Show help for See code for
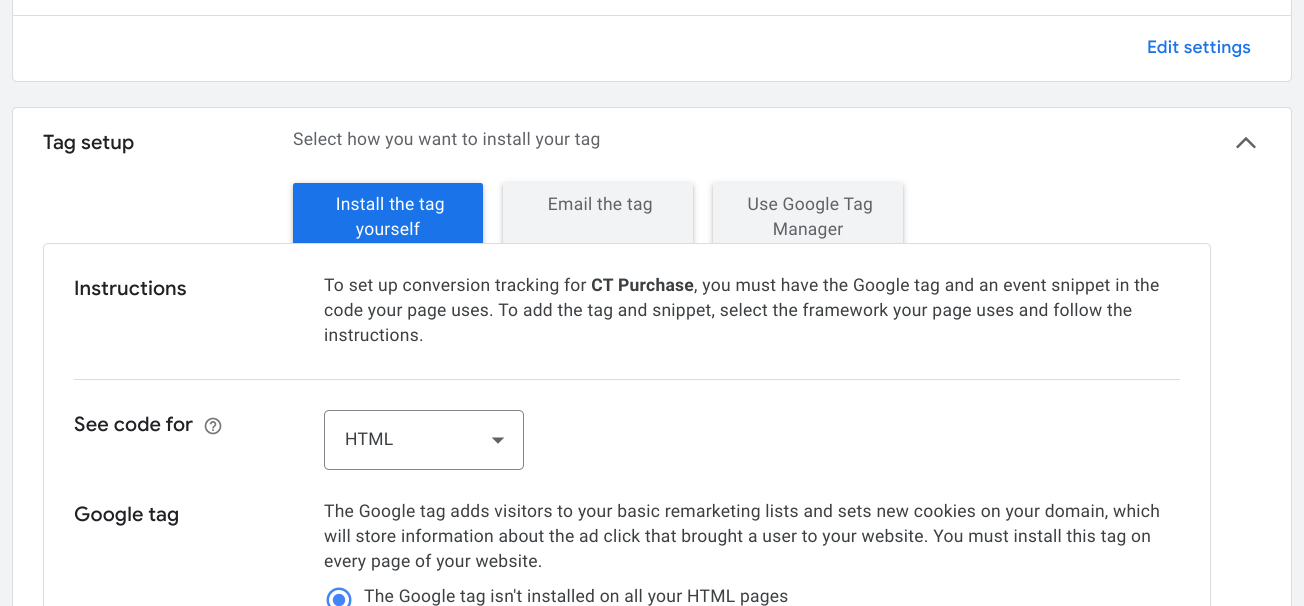The width and height of the screenshot is (1304, 606). coord(213,426)
